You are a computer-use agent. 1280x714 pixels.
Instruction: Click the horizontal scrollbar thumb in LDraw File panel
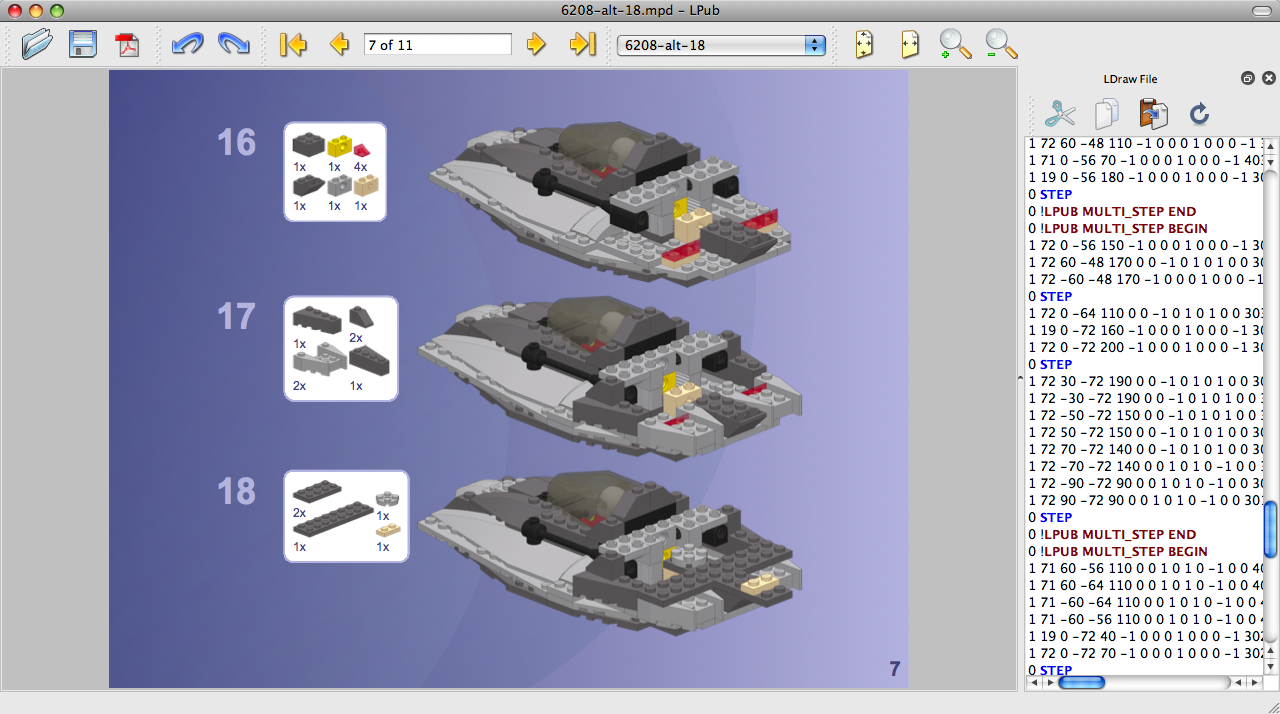[1082, 682]
